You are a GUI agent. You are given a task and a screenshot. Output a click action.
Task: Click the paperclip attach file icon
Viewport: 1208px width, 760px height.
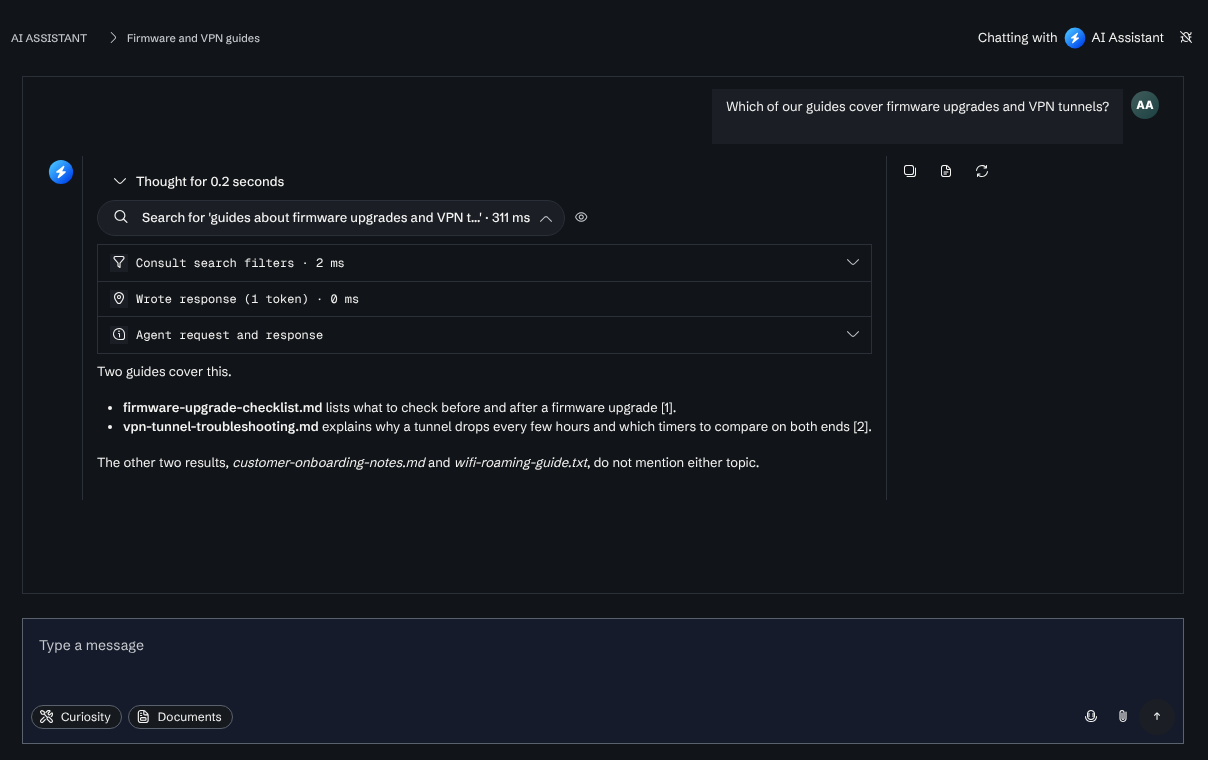coord(1123,716)
